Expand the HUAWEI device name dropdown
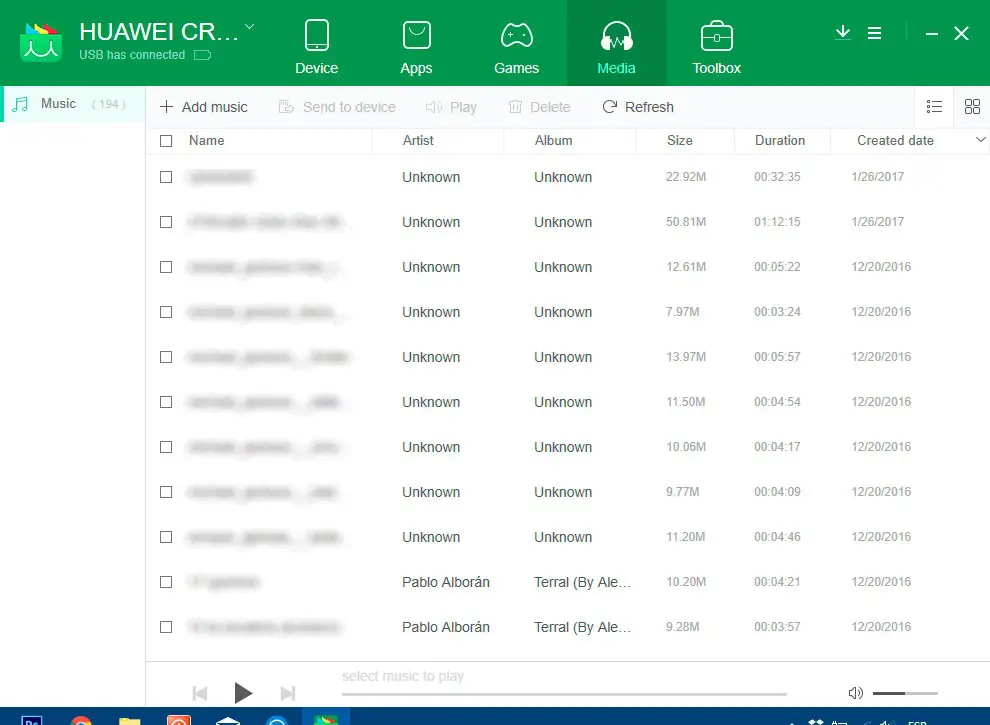 (x=249, y=27)
